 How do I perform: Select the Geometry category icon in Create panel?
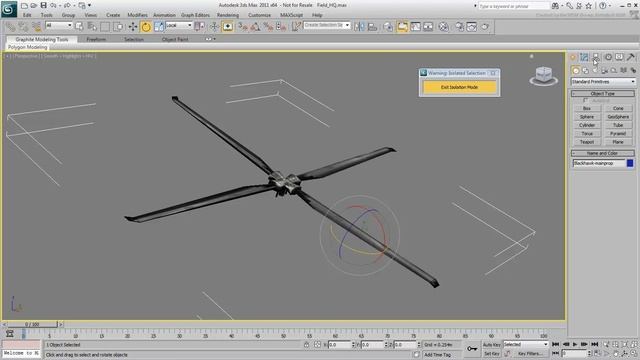pos(576,71)
